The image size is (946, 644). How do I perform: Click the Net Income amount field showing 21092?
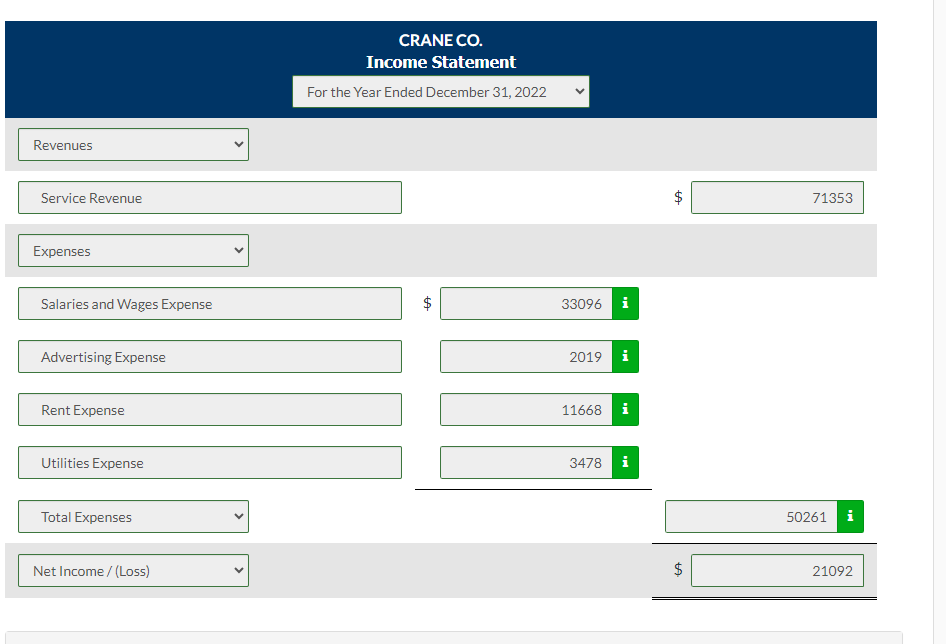pos(777,570)
